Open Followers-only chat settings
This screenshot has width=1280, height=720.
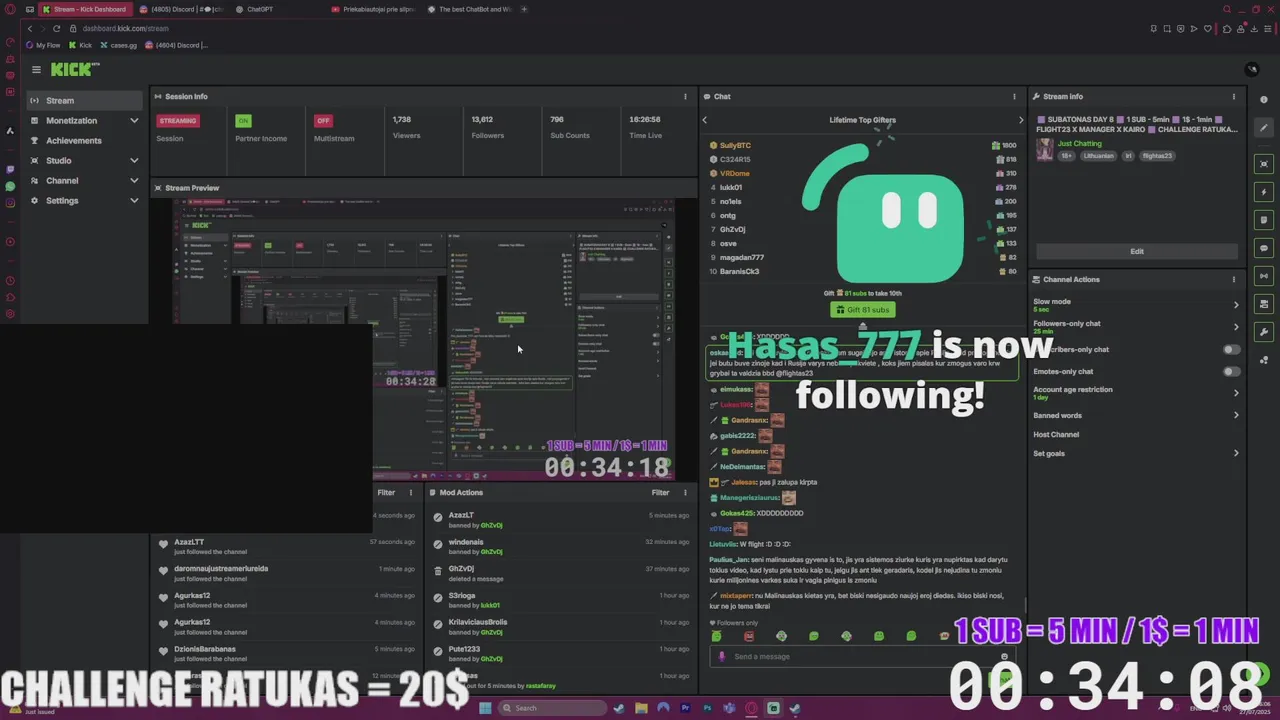tap(1136, 327)
